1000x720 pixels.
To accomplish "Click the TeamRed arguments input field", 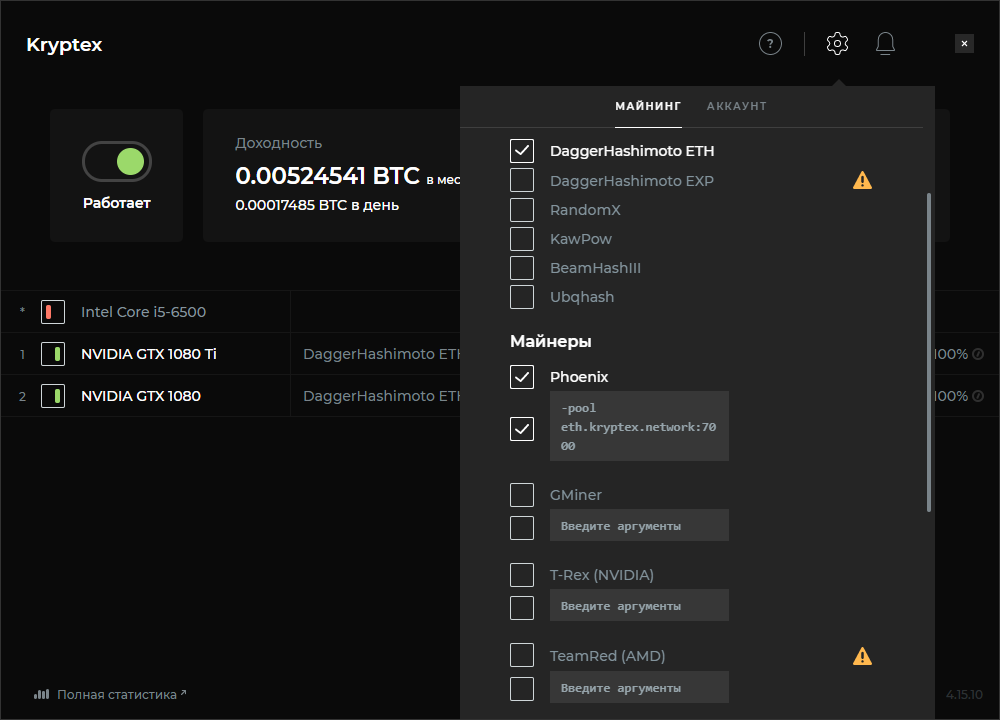I will (639, 687).
